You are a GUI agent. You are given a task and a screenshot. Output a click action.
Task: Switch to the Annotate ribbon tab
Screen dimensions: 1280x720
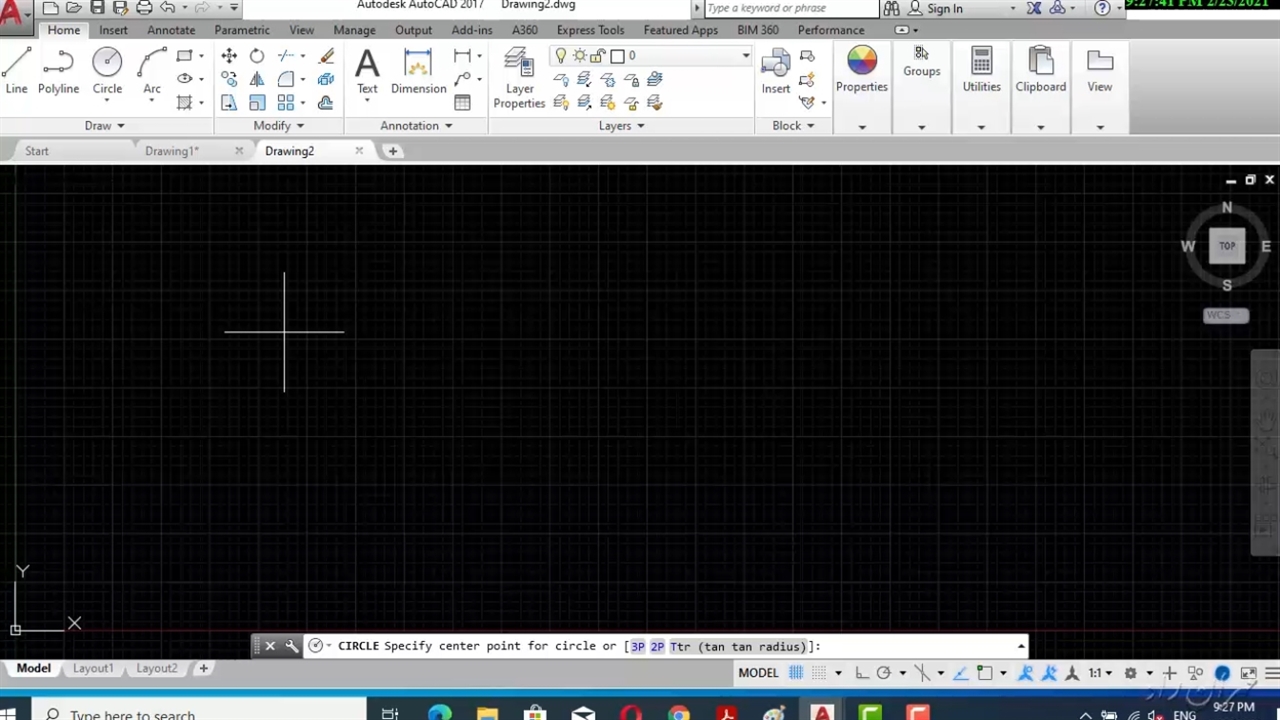171,30
